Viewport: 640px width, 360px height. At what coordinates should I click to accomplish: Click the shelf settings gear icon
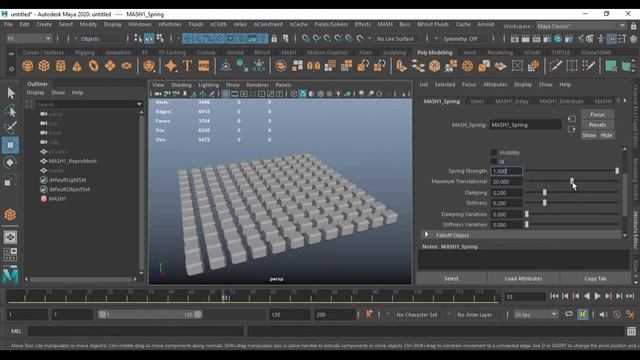pyautogui.click(x=11, y=69)
